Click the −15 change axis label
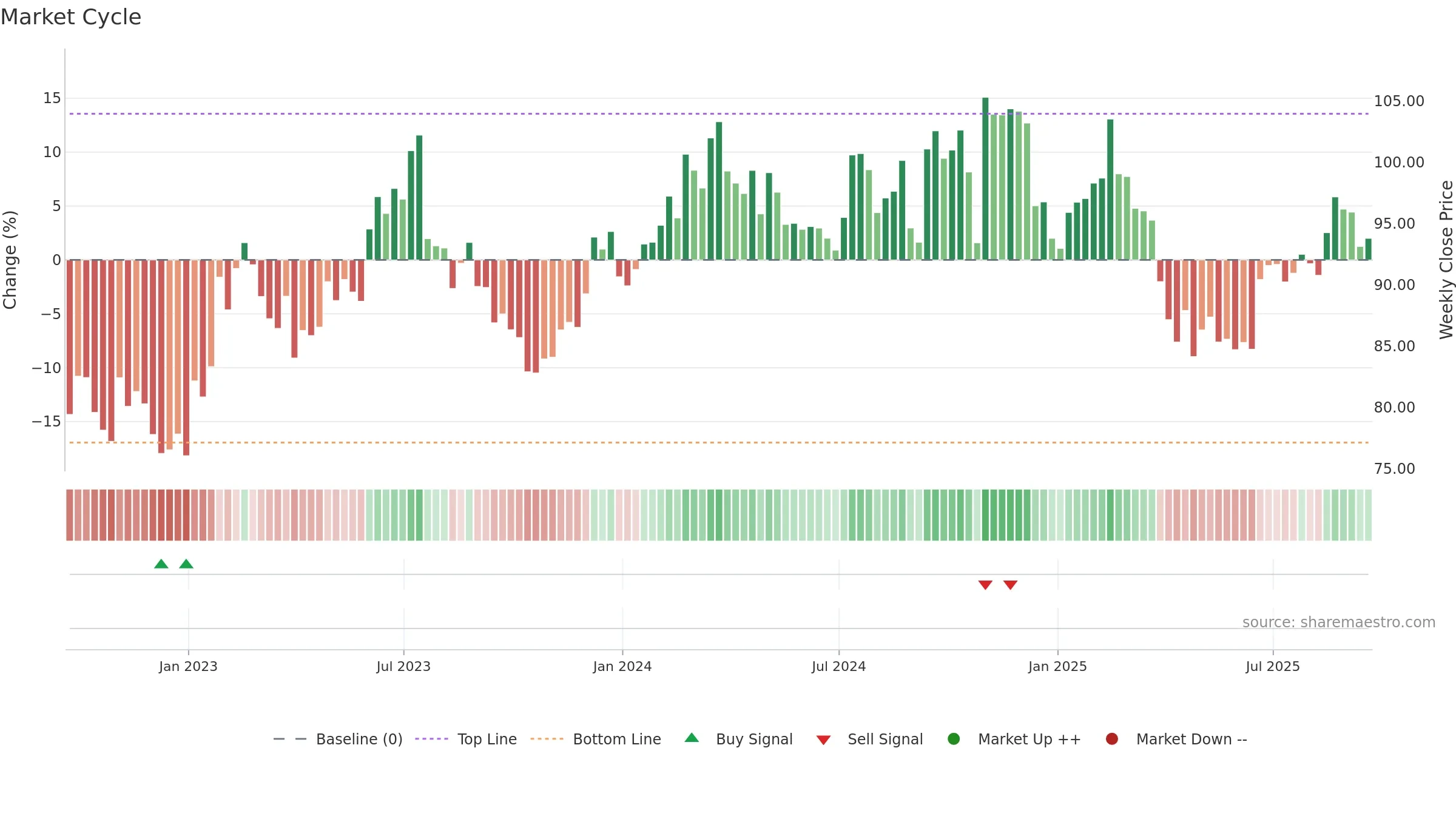Image resolution: width=1456 pixels, height=819 pixels. [x=47, y=421]
